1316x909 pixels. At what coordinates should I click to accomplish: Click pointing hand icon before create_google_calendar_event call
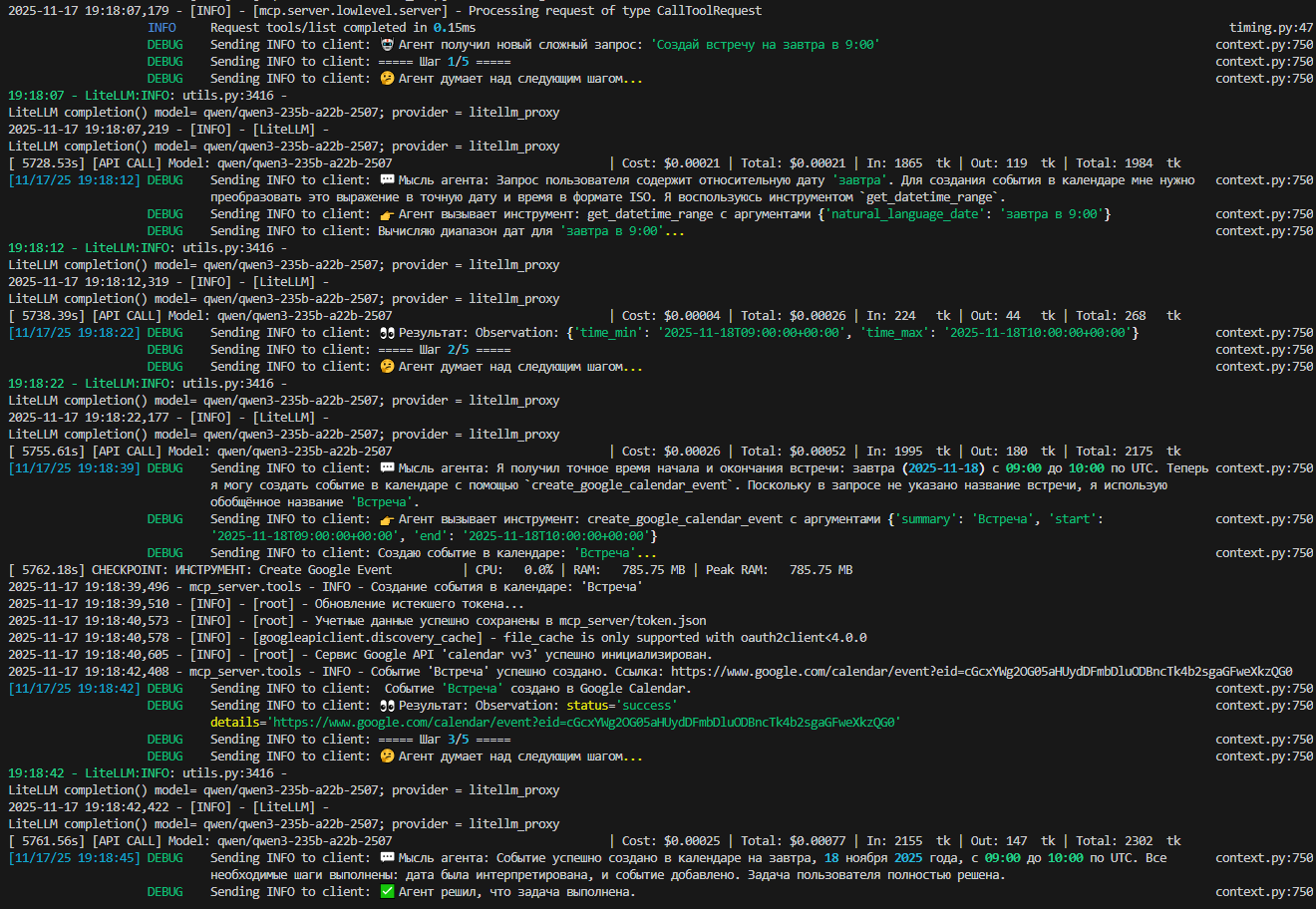[x=388, y=519]
